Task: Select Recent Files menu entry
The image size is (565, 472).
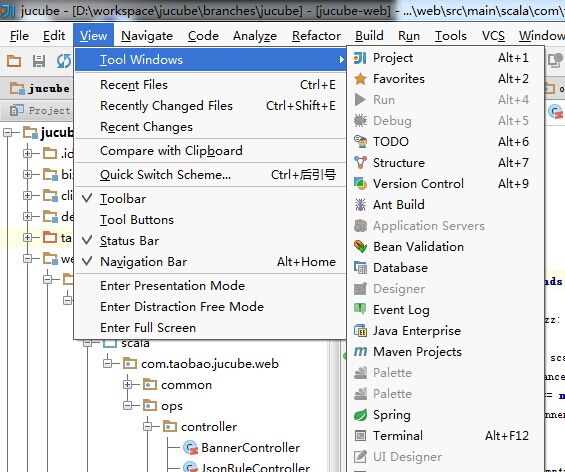Action: tap(210, 85)
